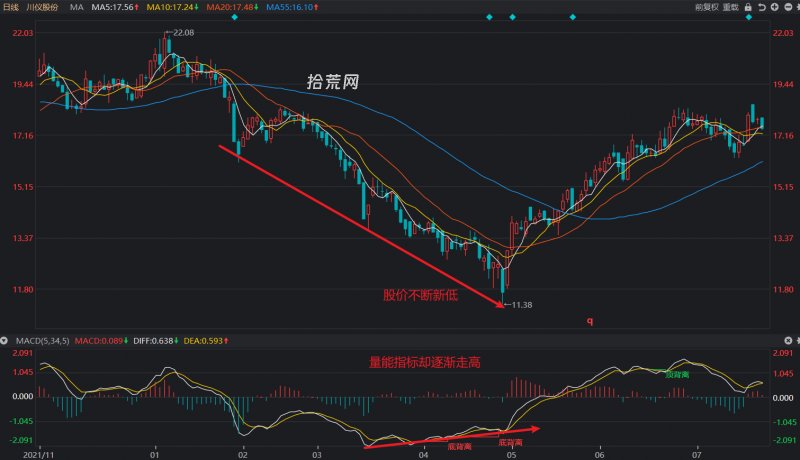Open the 日线 period selector
The width and height of the screenshot is (800, 460).
[11, 7]
